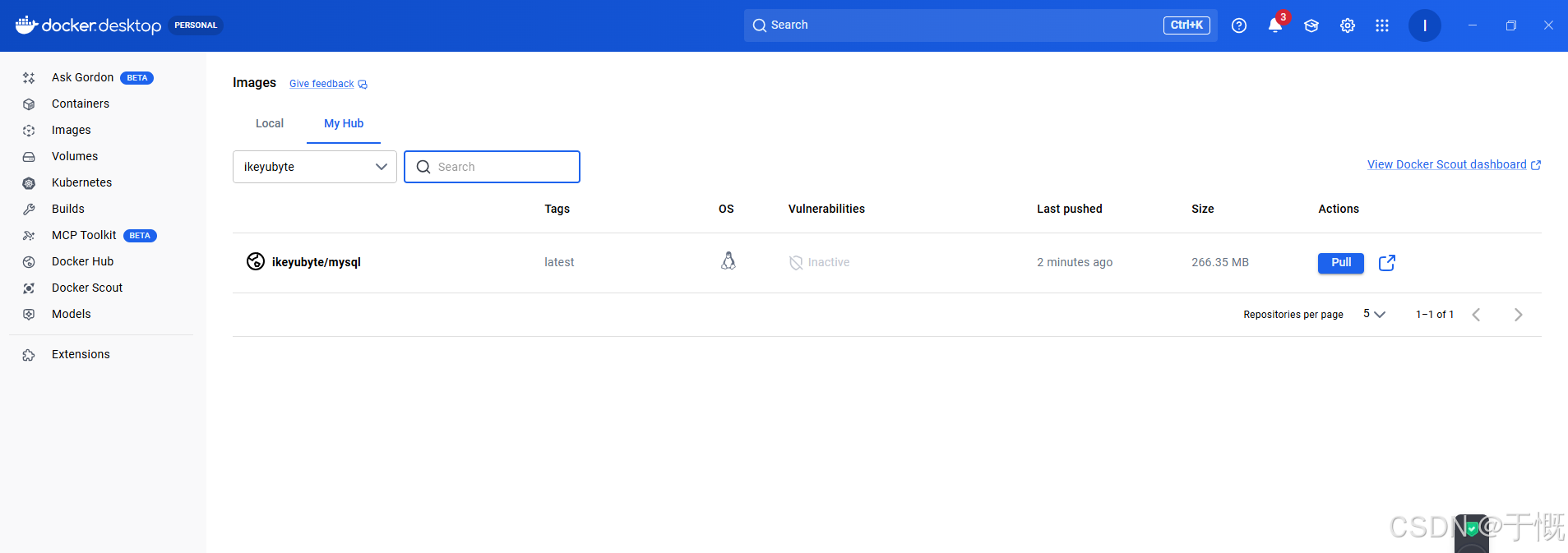
Task: Click the Inactive vulnerabilities status text
Action: click(829, 262)
